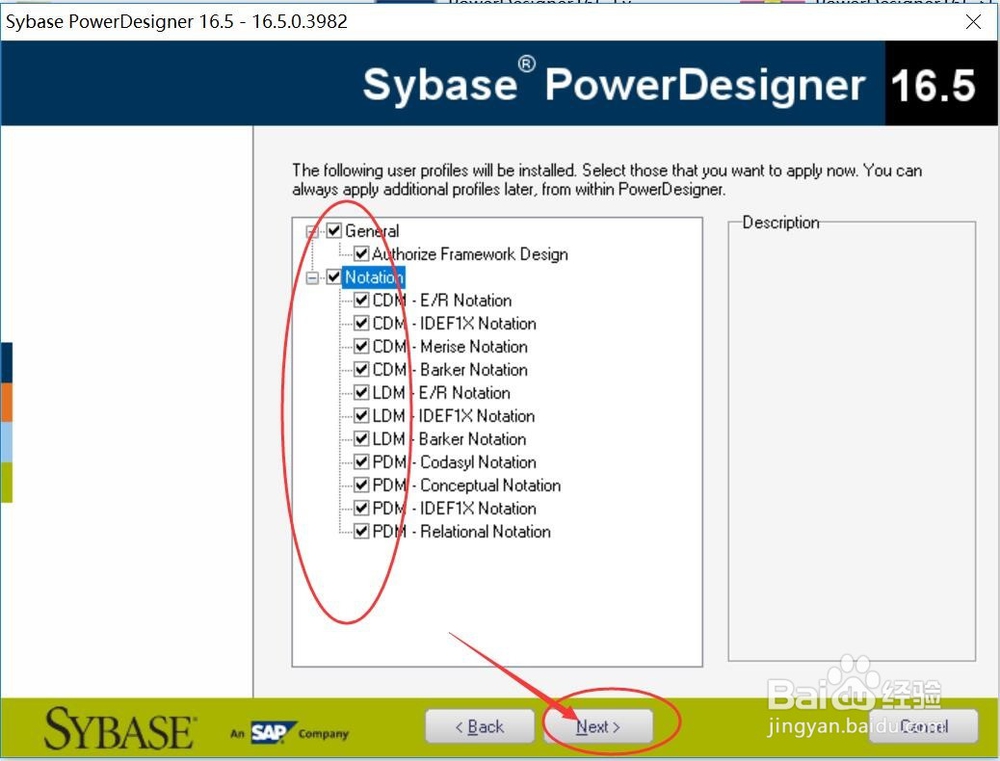The image size is (1000, 761).
Task: Toggle CDM - Barker Notation checkbox
Action: 361,369
